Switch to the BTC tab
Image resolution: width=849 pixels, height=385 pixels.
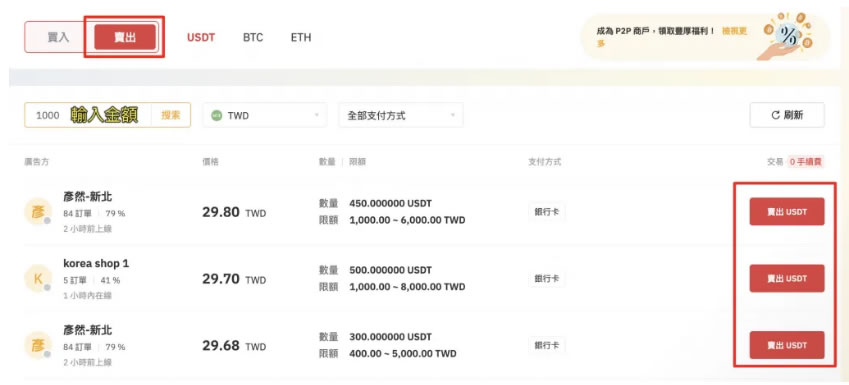pyautogui.click(x=253, y=38)
